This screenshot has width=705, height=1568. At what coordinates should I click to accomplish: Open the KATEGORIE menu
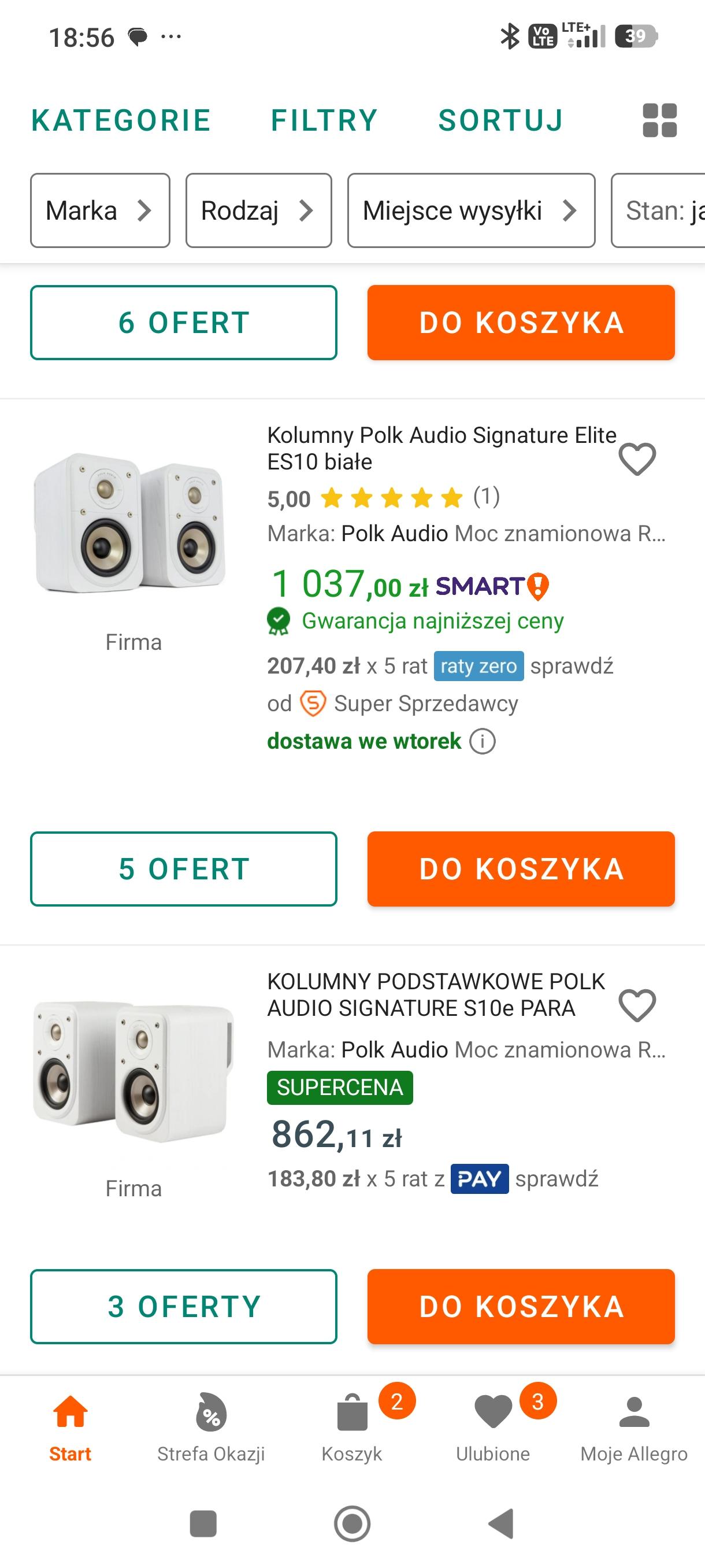pos(121,120)
